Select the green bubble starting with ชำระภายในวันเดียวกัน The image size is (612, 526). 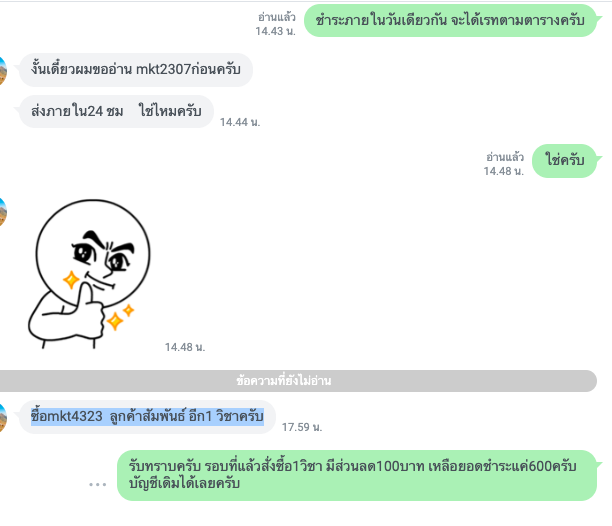pos(450,20)
